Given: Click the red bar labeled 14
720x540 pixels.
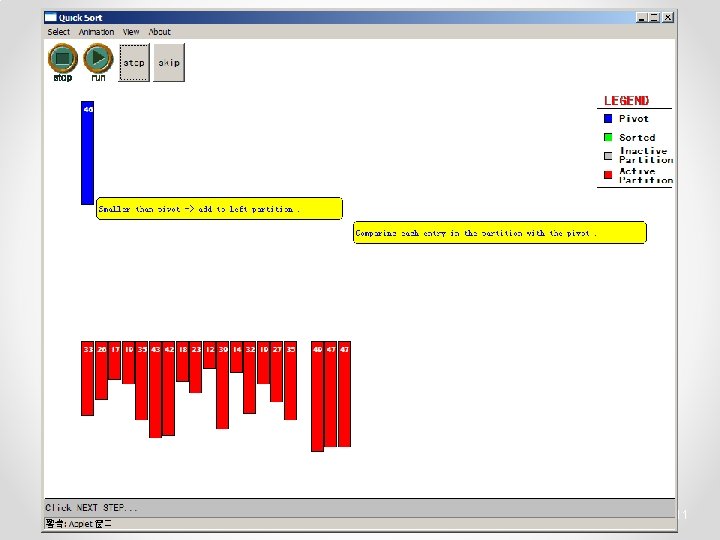Looking at the screenshot, I should coord(236,357).
